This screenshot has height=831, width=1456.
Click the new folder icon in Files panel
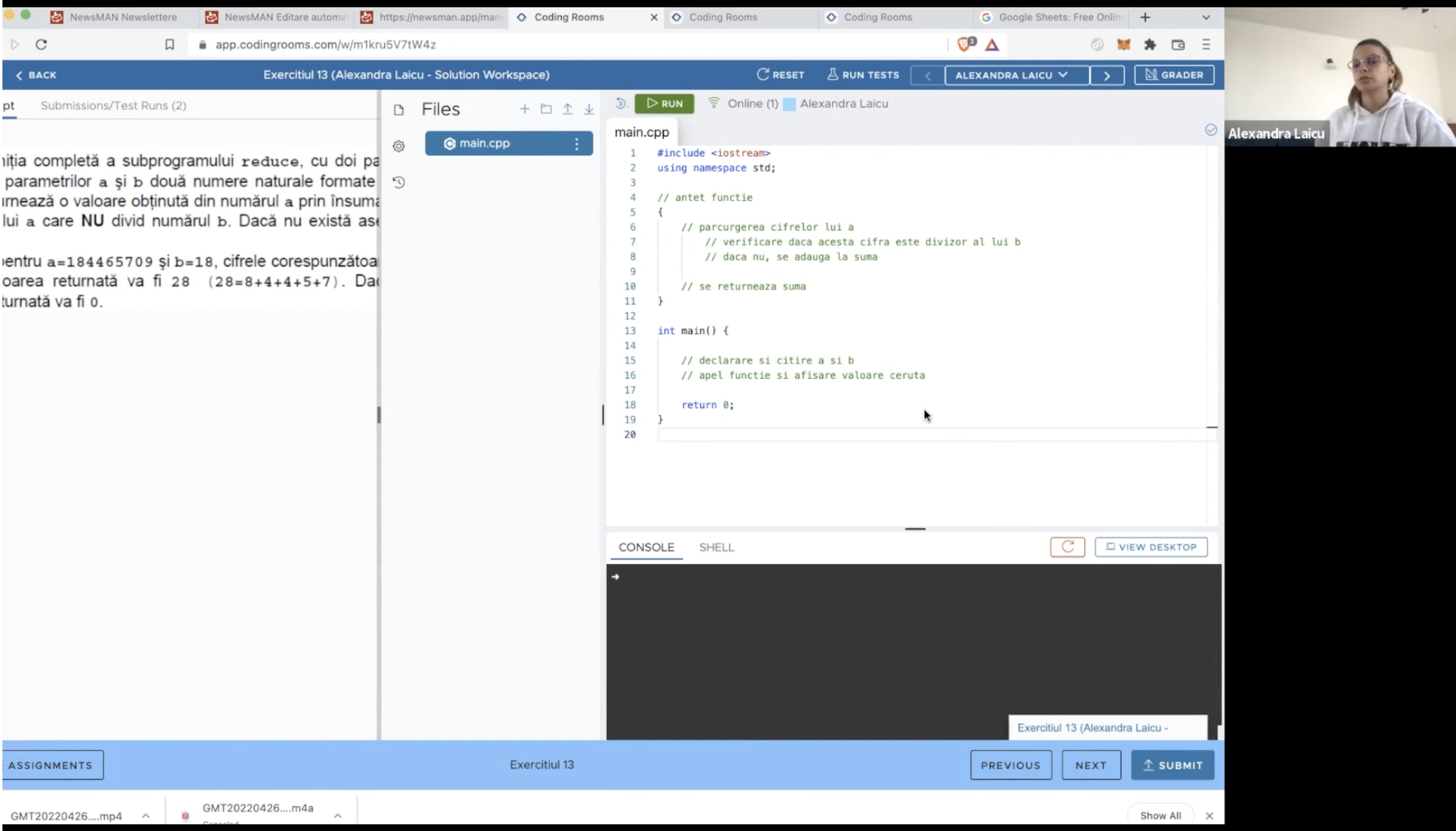coord(546,109)
